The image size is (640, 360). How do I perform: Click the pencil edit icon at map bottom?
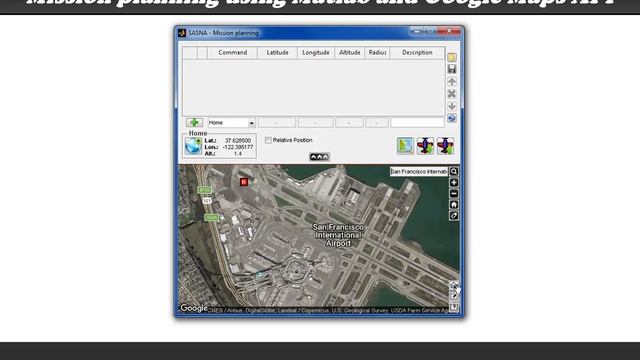click(453, 296)
